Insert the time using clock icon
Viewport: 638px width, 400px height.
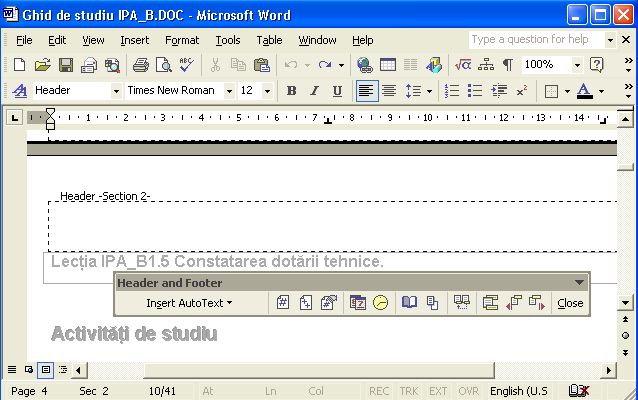pos(380,303)
